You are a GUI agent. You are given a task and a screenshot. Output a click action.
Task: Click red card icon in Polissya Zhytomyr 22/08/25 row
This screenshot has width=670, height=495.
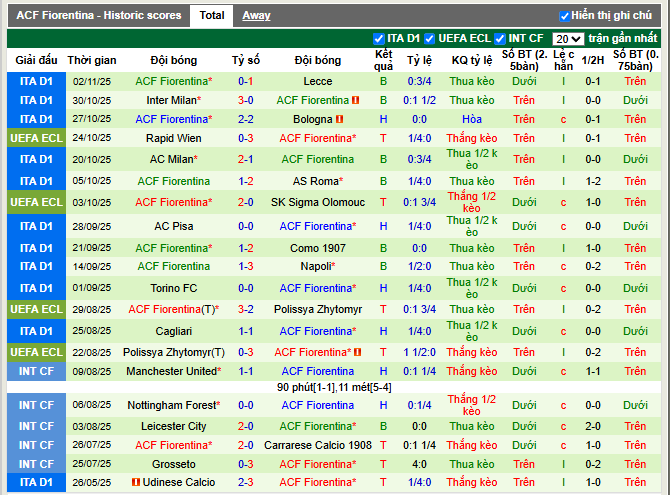pyautogui.click(x=358, y=352)
